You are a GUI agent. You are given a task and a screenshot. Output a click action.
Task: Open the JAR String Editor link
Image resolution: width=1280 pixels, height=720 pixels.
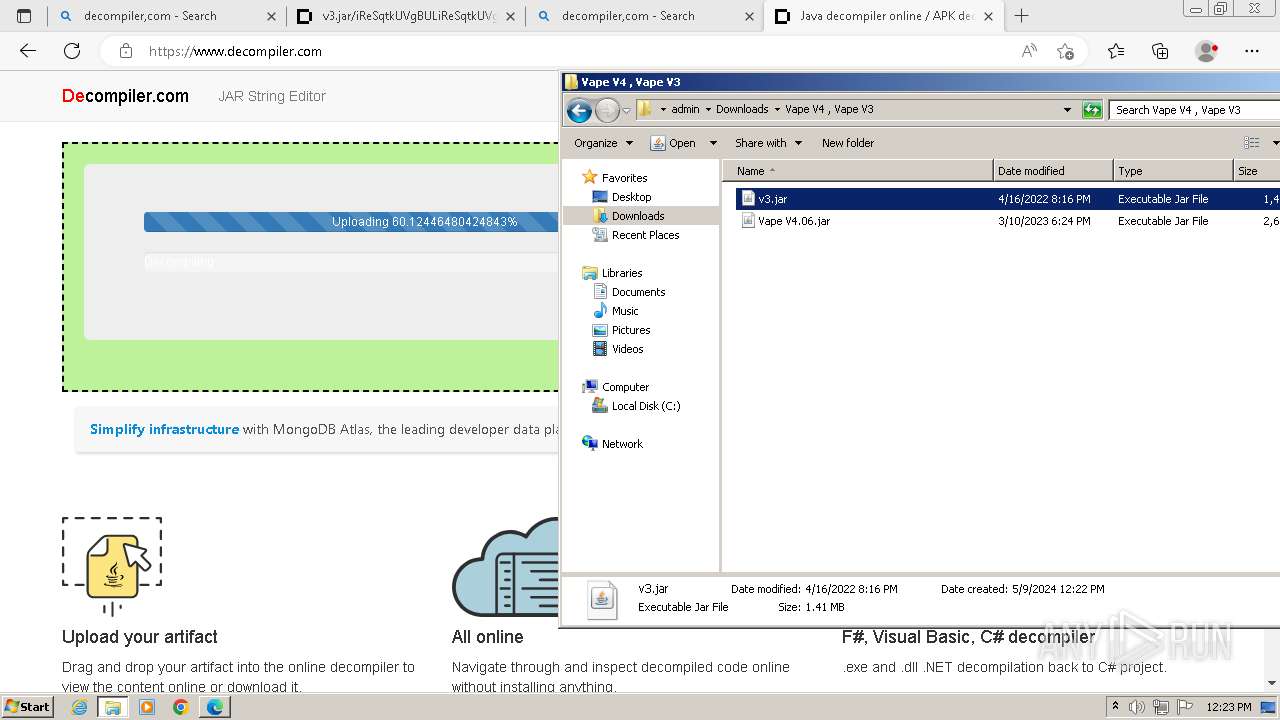pos(272,96)
